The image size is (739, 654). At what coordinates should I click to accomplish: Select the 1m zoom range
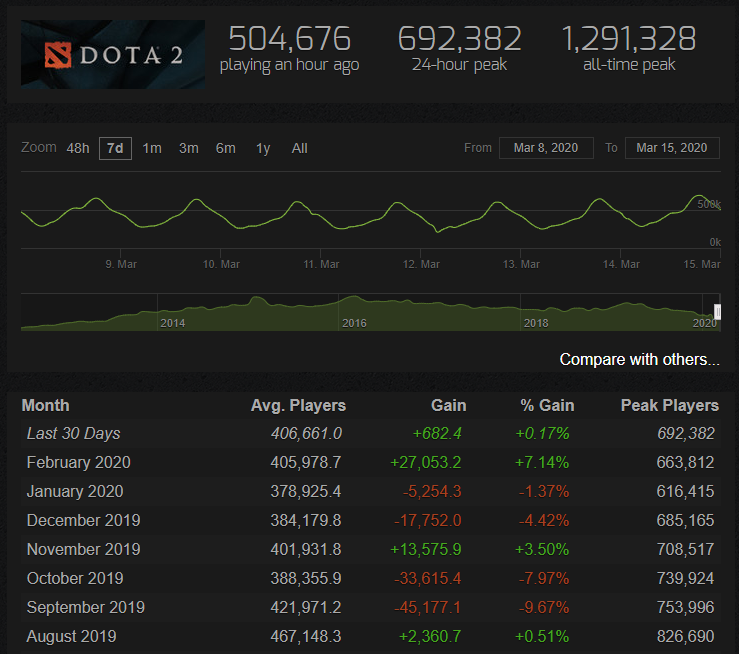pos(152,148)
